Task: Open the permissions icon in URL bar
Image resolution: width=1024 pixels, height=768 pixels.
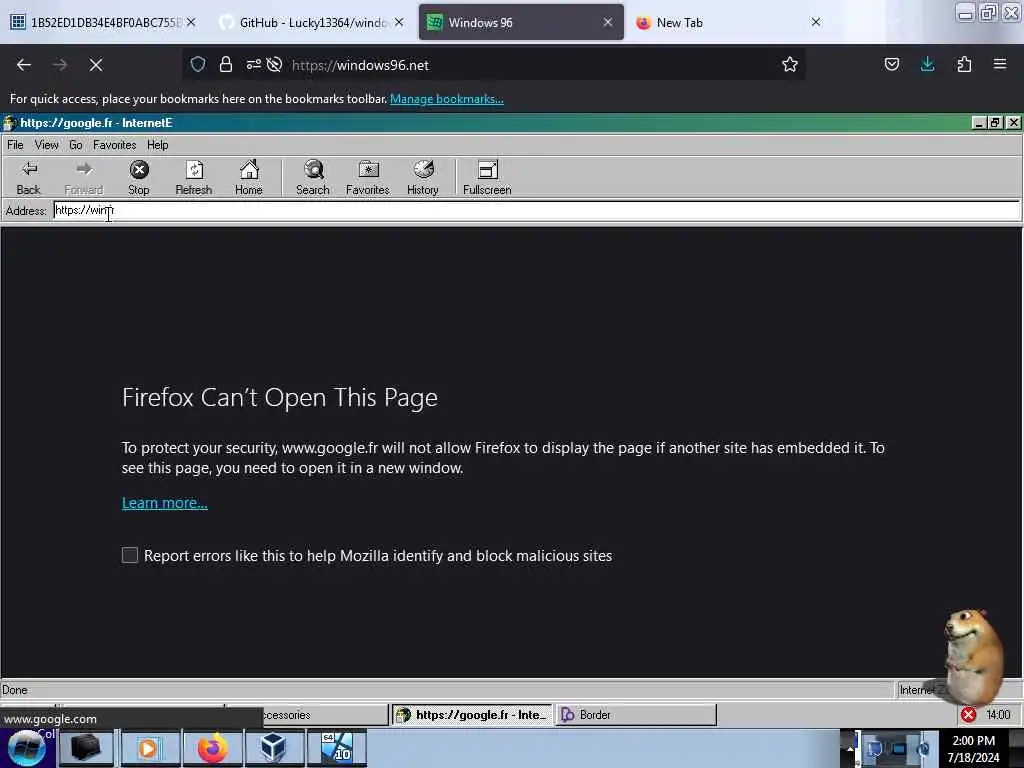Action: click(253, 65)
